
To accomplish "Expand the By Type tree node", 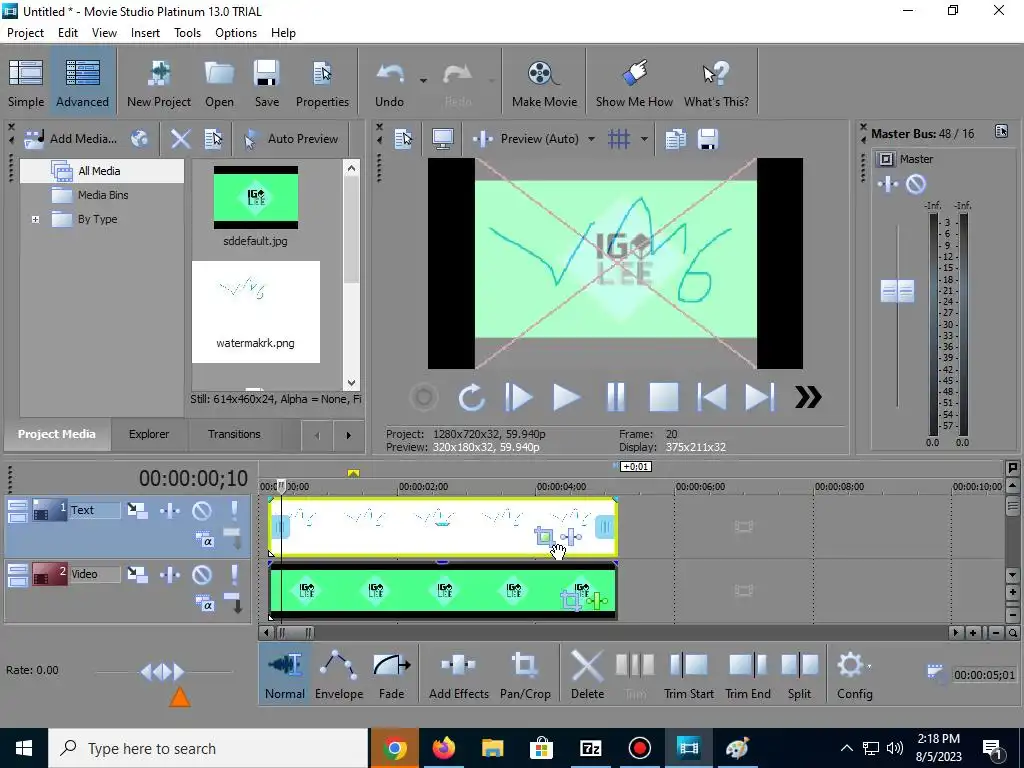I will click(36, 219).
